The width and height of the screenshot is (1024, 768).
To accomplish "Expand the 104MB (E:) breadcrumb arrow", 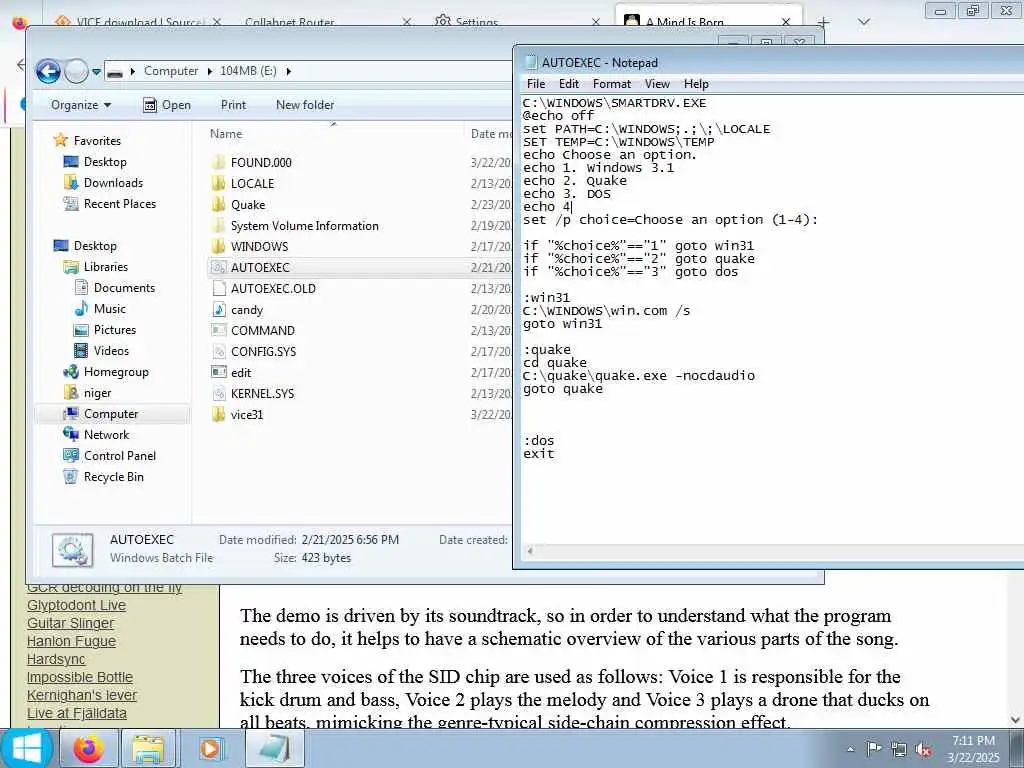I will pos(288,71).
